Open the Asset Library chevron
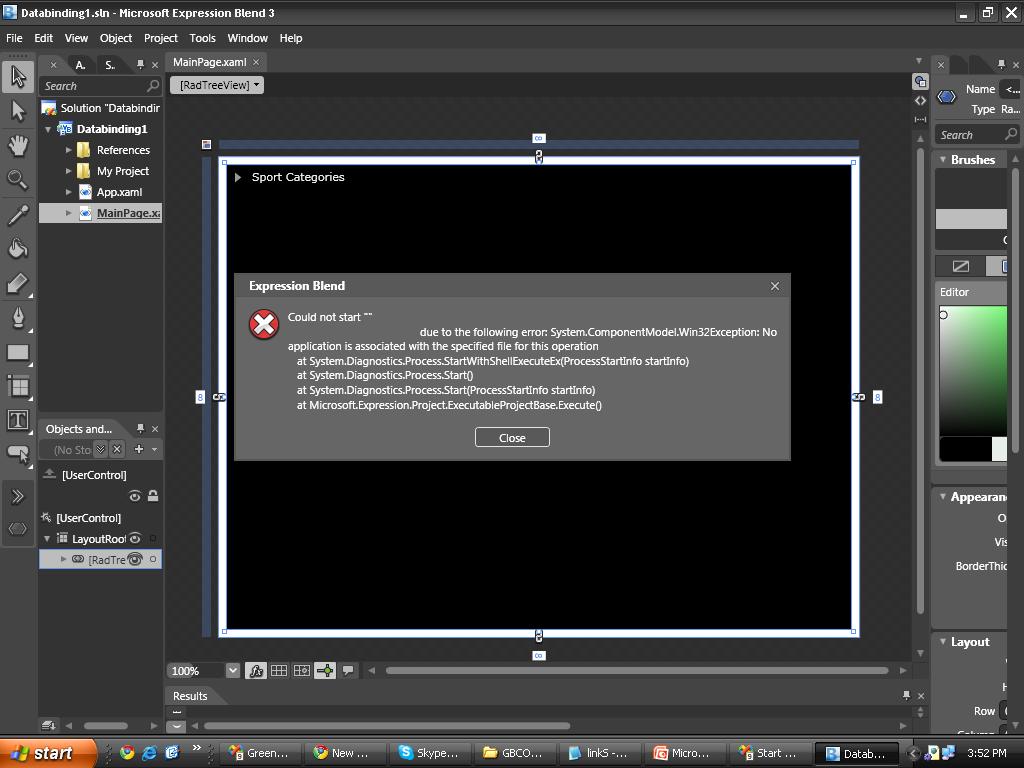The width and height of the screenshot is (1024, 768). click(x=18, y=496)
